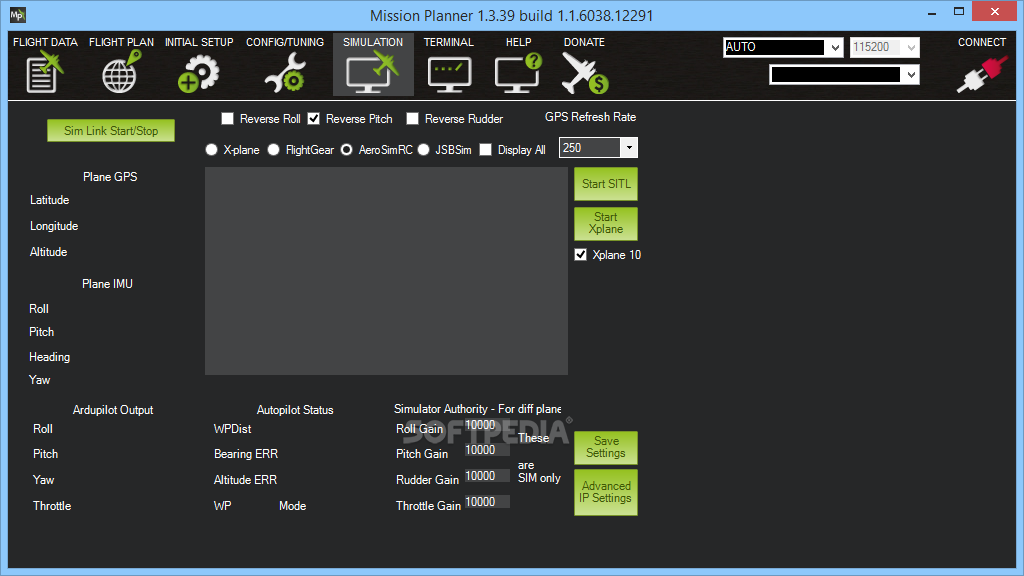Click the CONNECT label
This screenshot has height=576, width=1024.
click(982, 42)
